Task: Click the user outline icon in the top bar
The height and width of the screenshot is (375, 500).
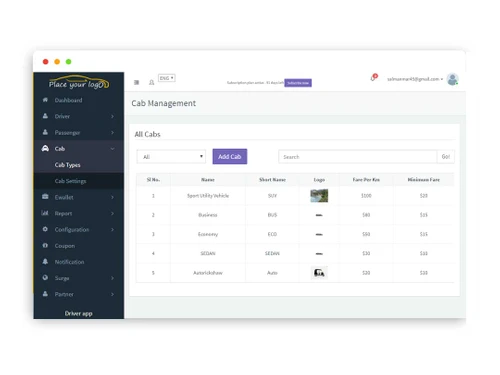Action: pyautogui.click(x=151, y=82)
